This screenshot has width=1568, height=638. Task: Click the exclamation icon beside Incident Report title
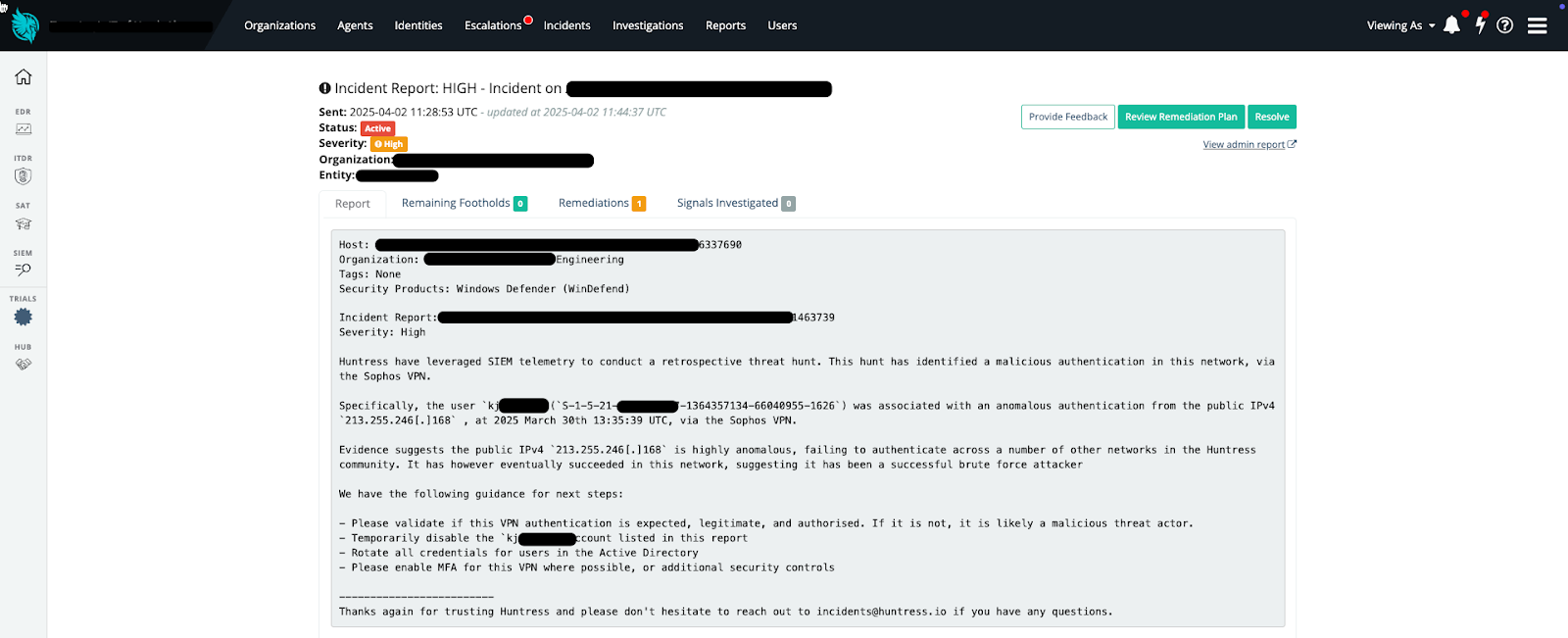(x=325, y=88)
